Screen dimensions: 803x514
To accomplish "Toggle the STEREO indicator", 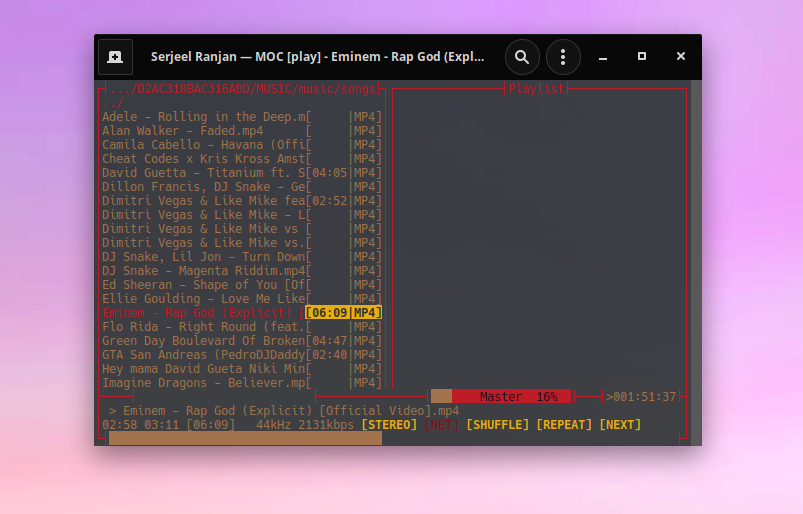I will pyautogui.click(x=389, y=425).
